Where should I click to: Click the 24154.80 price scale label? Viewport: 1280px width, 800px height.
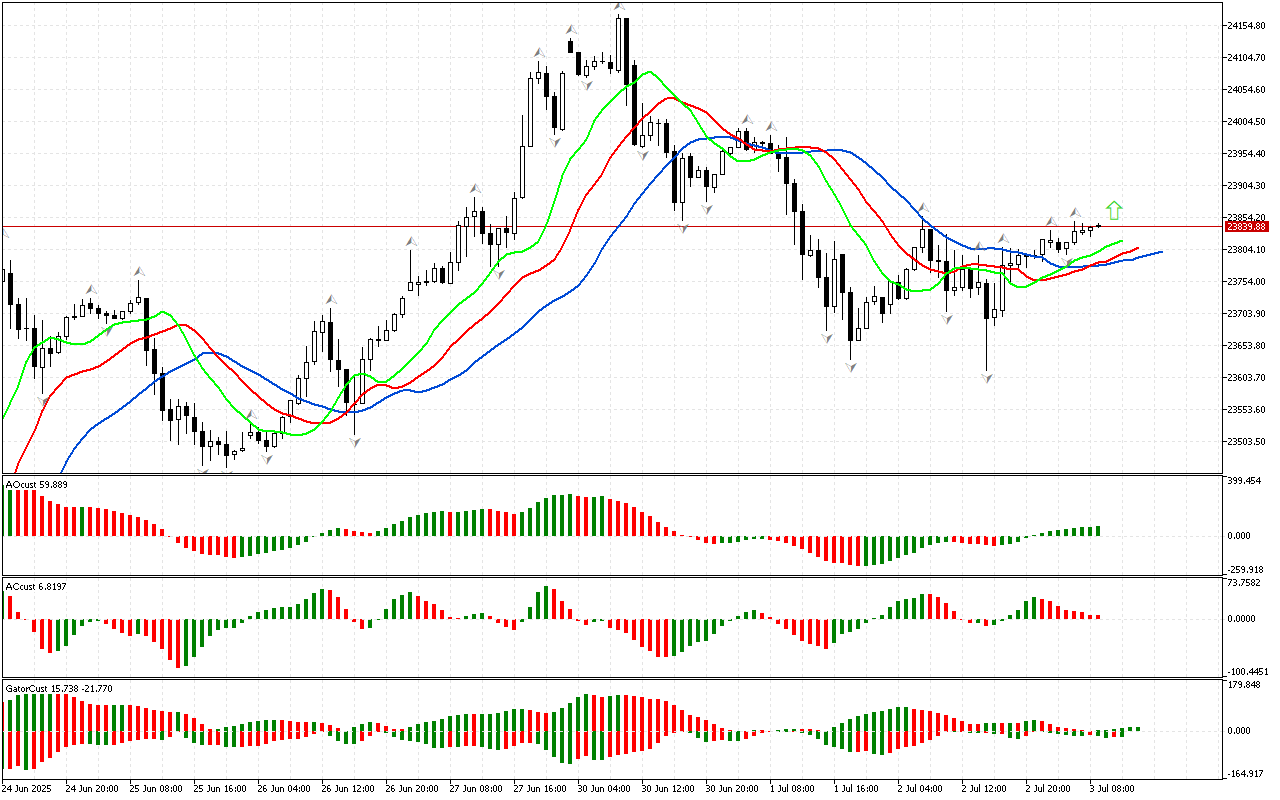[1251, 25]
